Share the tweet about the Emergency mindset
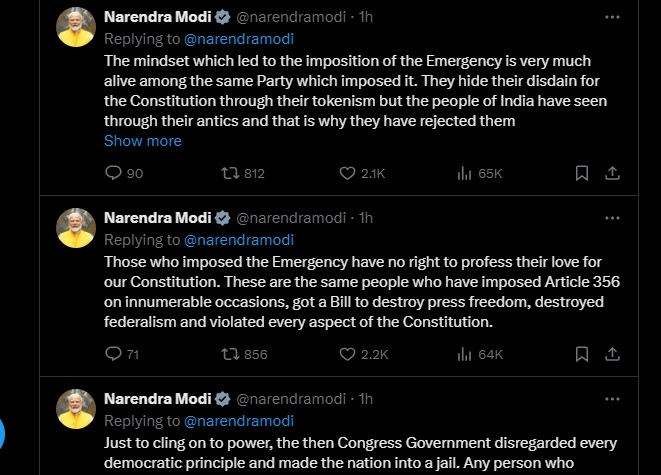Screen dimensions: 661x475 click(614, 173)
